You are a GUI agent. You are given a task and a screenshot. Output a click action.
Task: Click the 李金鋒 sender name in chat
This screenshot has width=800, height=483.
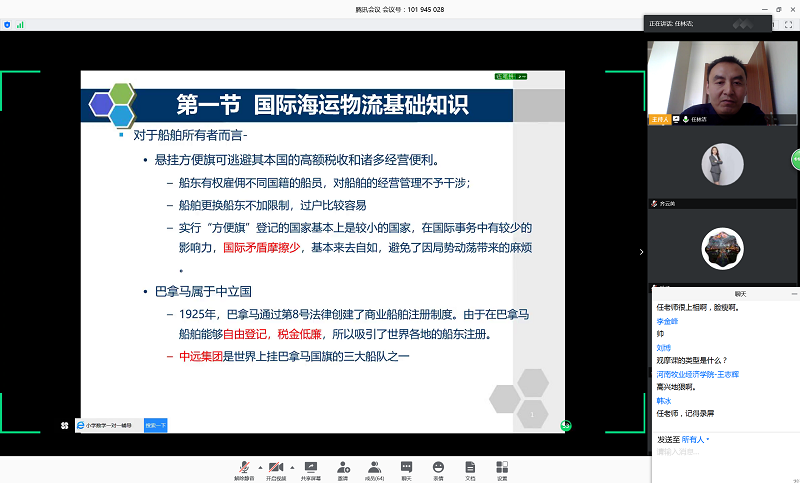point(667,321)
